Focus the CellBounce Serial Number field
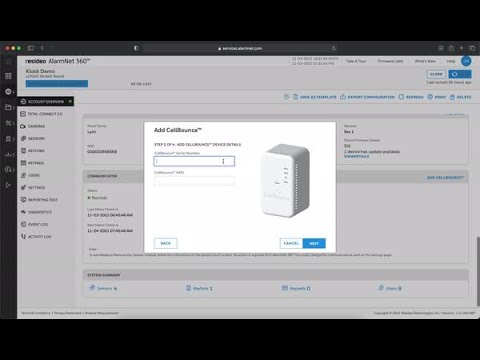The width and height of the screenshot is (480, 360). click(x=194, y=161)
